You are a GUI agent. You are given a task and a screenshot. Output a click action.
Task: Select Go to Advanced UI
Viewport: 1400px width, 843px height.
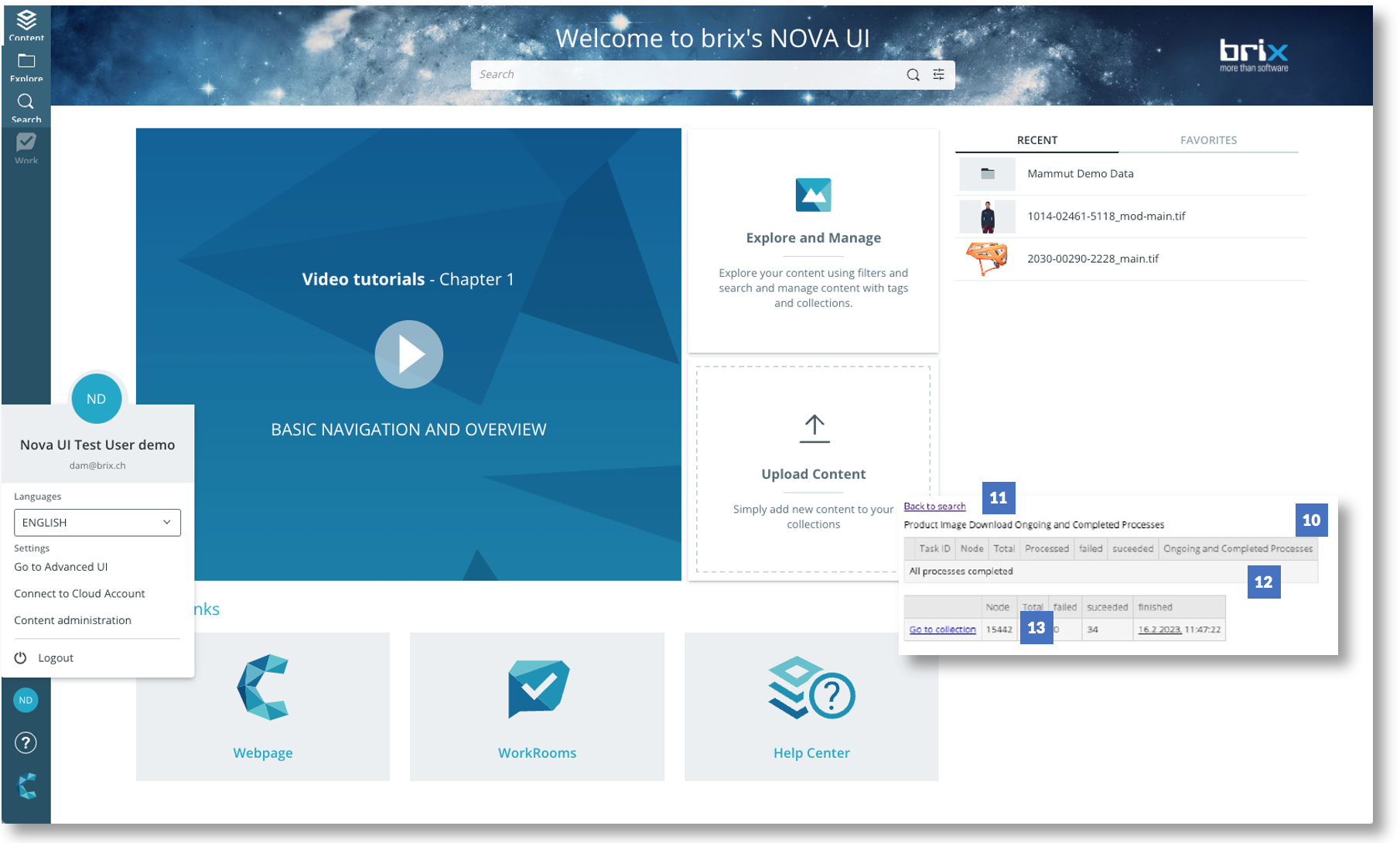[60, 567]
